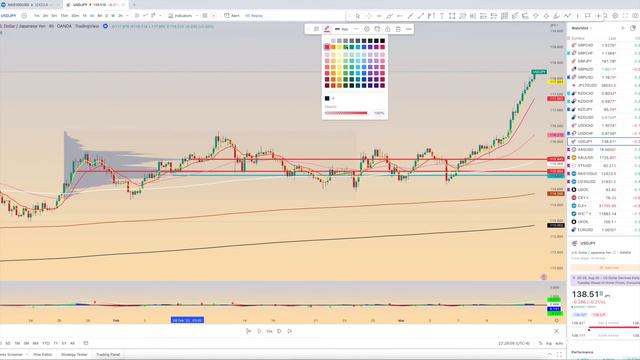
Task: Click the USDJPY symbol search field
Action: point(9,16)
